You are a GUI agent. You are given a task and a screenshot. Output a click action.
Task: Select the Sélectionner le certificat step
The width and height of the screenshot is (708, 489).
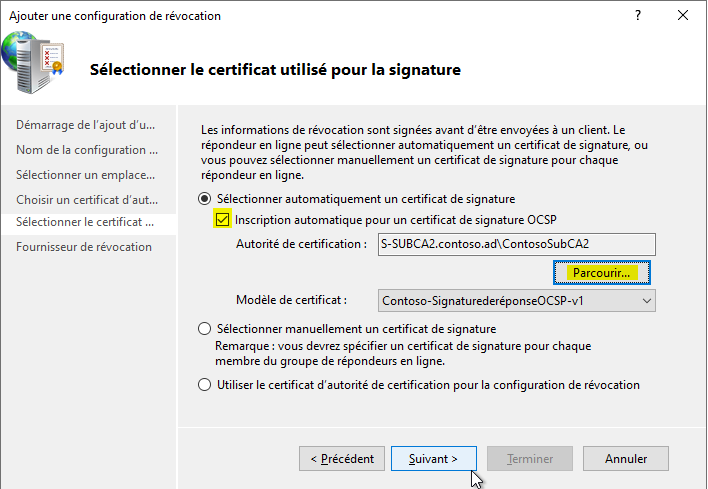coord(88,224)
